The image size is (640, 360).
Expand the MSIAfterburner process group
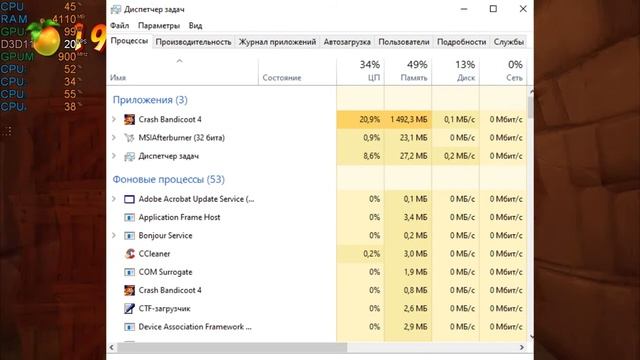[114, 138]
